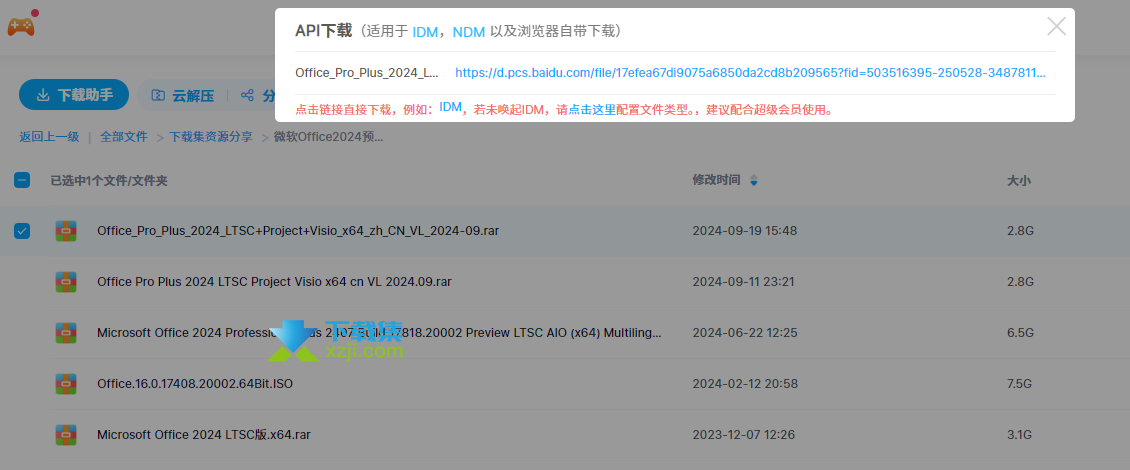Go to 下载集资源分享 breadcrumb

click(x=210, y=136)
